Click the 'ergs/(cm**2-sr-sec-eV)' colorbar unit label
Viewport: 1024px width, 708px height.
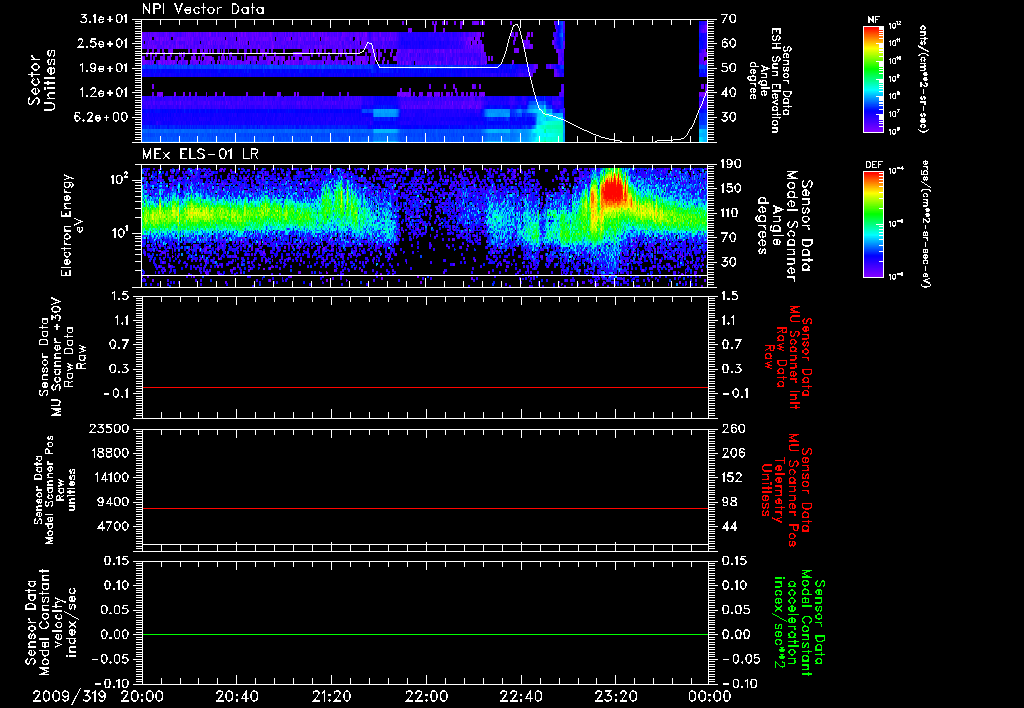pos(925,224)
